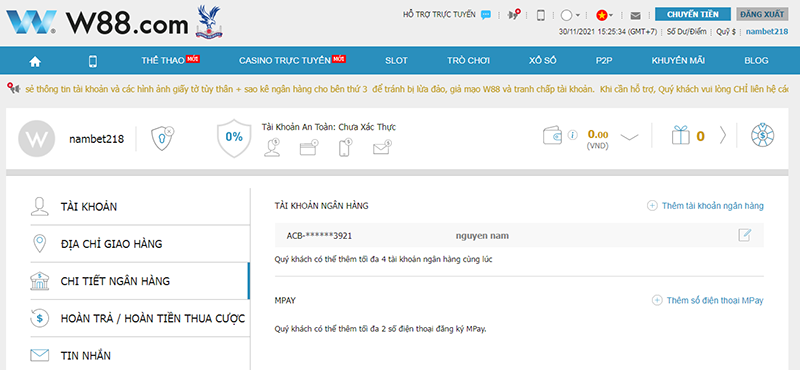Open the SLOT menu item
Screen dimensions: 800x370
[396, 61]
